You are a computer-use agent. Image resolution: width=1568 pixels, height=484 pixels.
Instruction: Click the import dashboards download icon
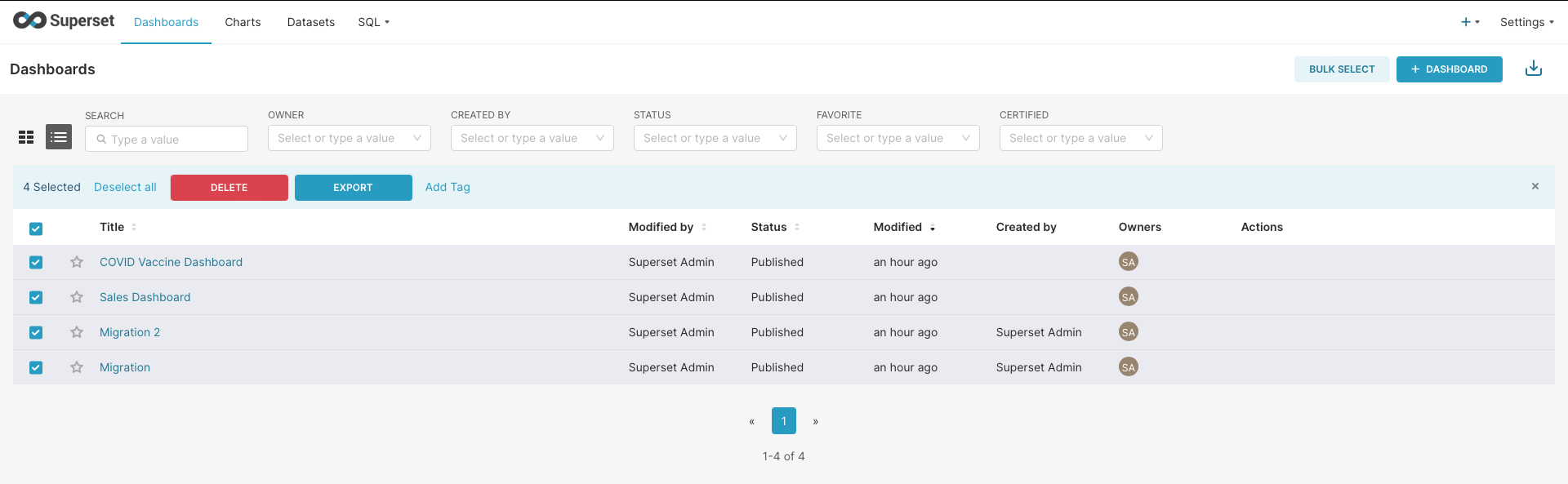tap(1533, 69)
